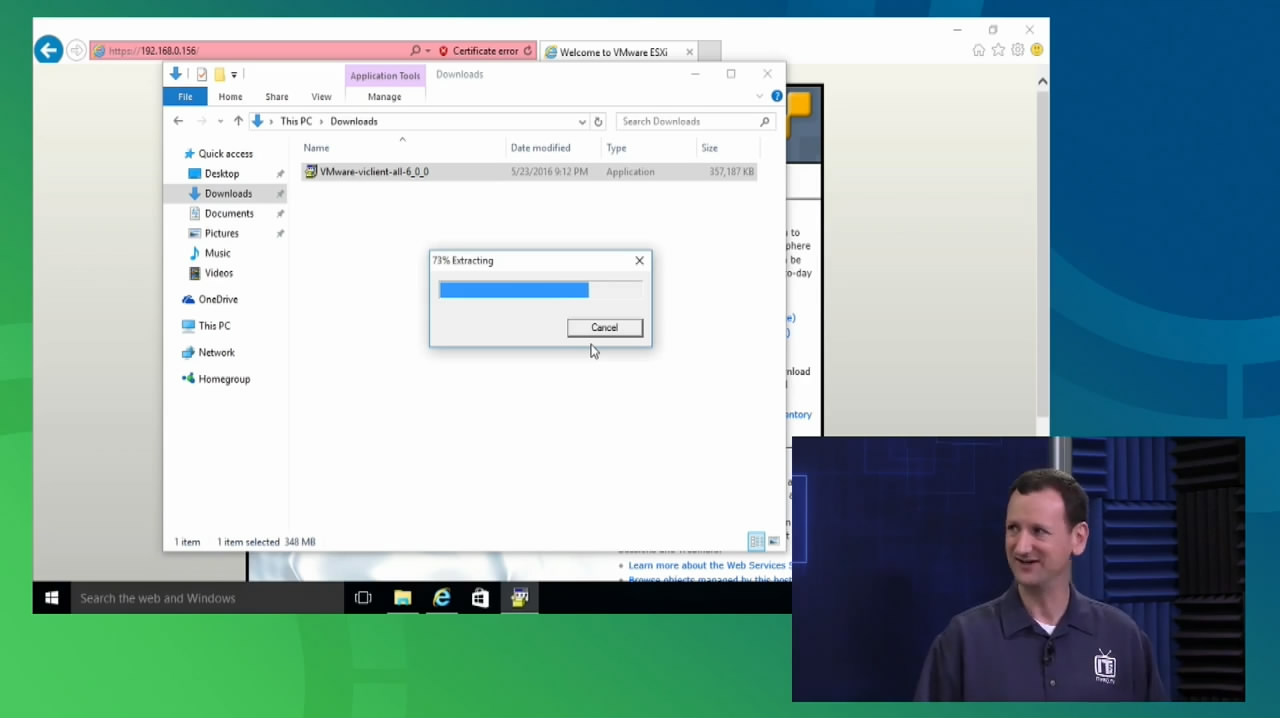The width and height of the screenshot is (1280, 718).
Task: Open browser Home icon
Action: [979, 50]
